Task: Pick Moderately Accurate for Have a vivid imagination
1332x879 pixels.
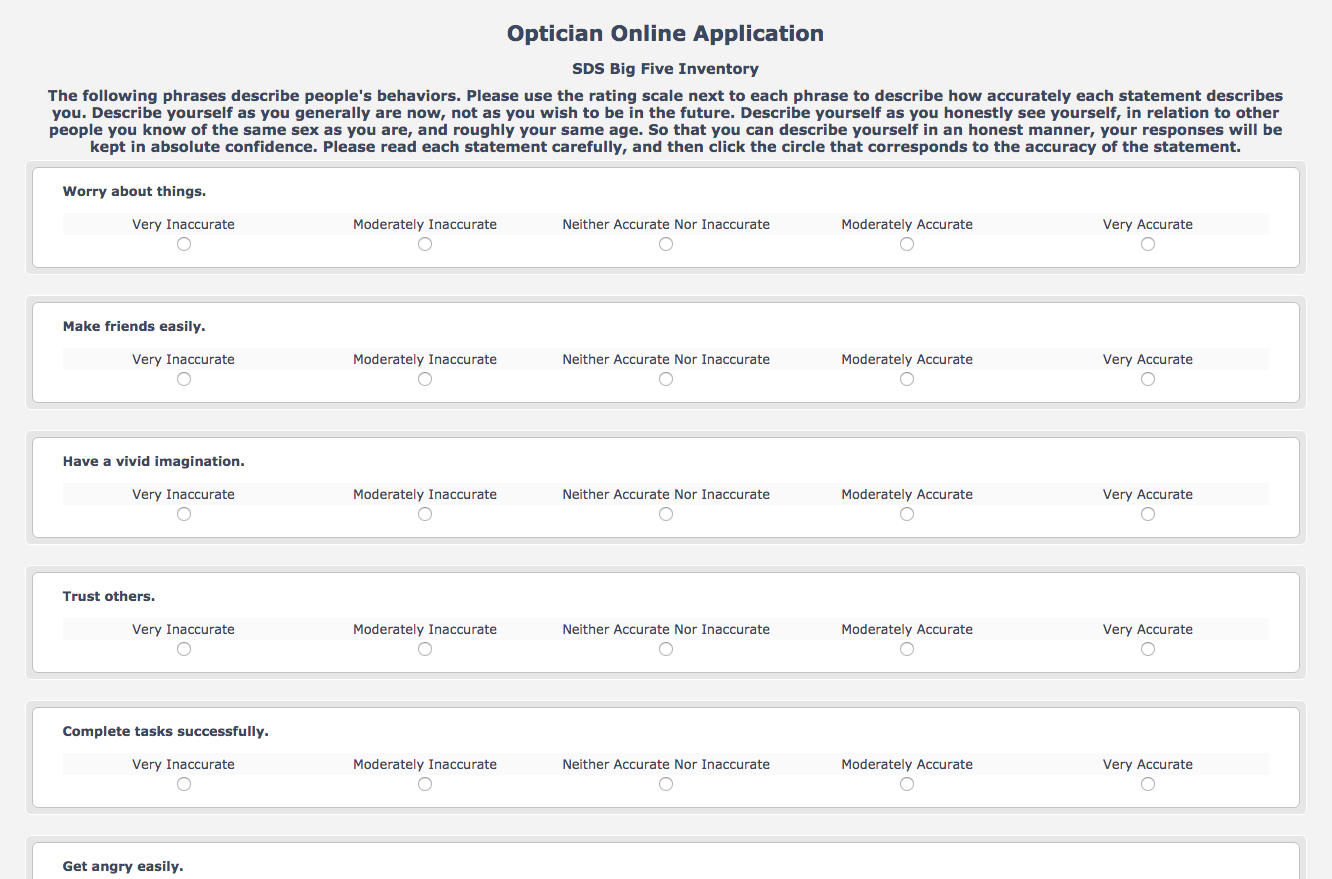Action: tap(907, 514)
